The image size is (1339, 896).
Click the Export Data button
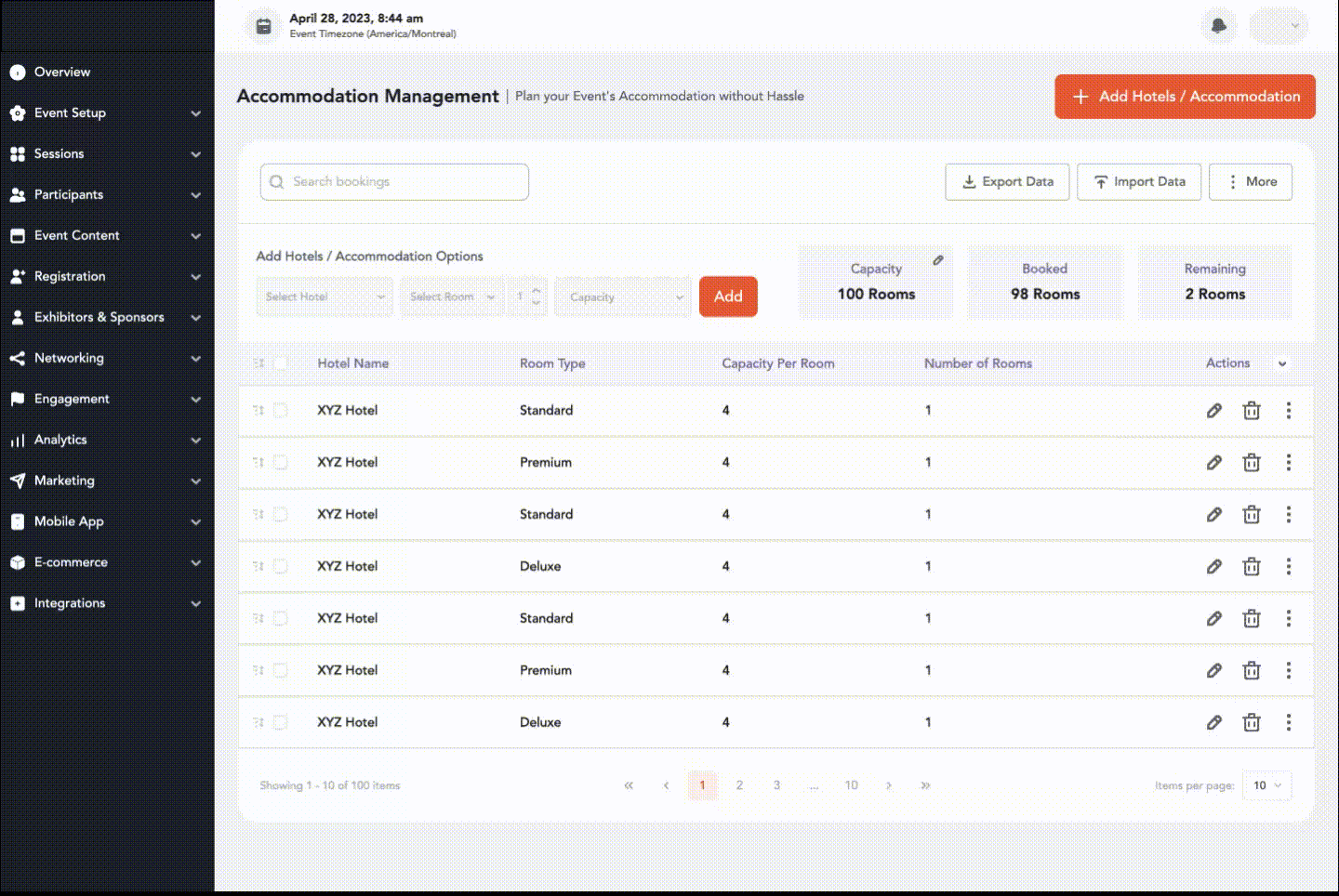coord(1007,182)
